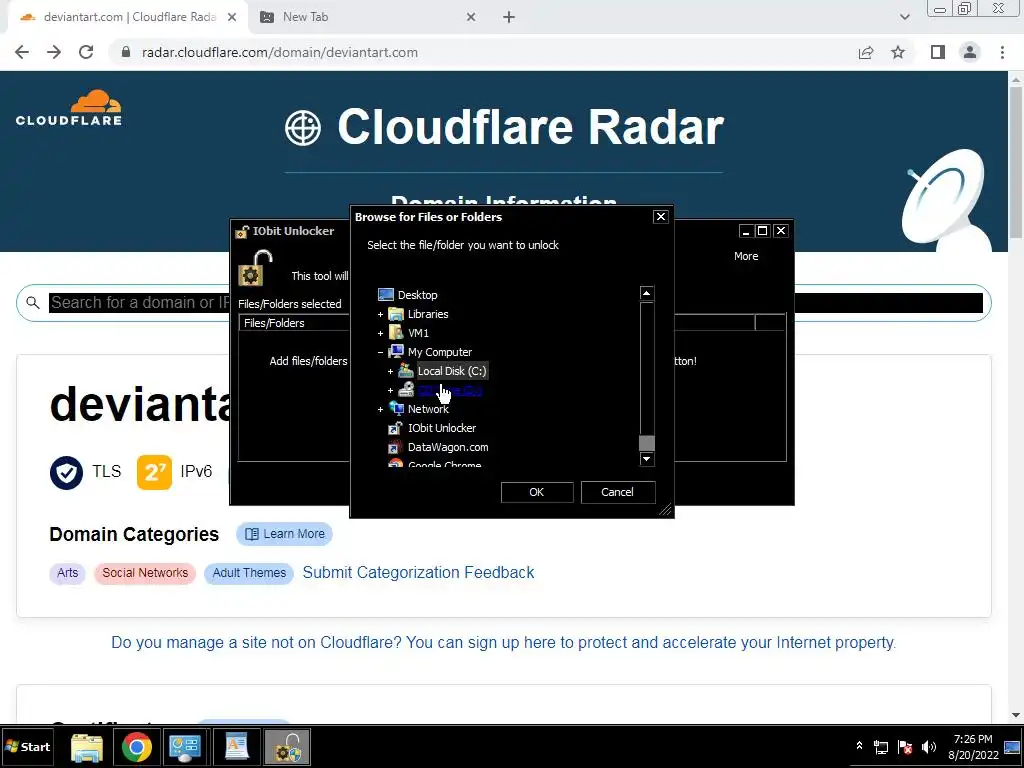Select the VM1 folder
The height and width of the screenshot is (768, 1024).
tap(418, 333)
